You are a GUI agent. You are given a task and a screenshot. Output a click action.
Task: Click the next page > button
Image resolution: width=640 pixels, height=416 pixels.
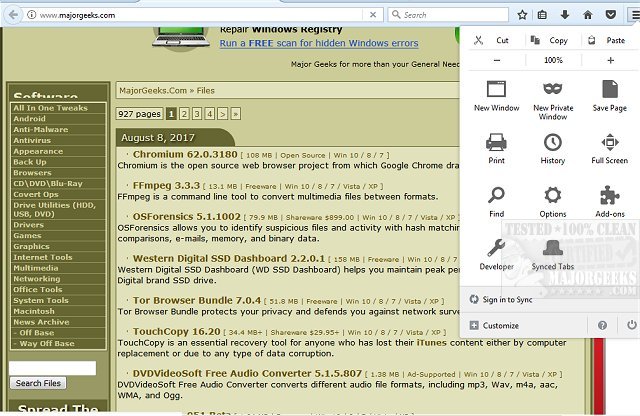click(222, 114)
